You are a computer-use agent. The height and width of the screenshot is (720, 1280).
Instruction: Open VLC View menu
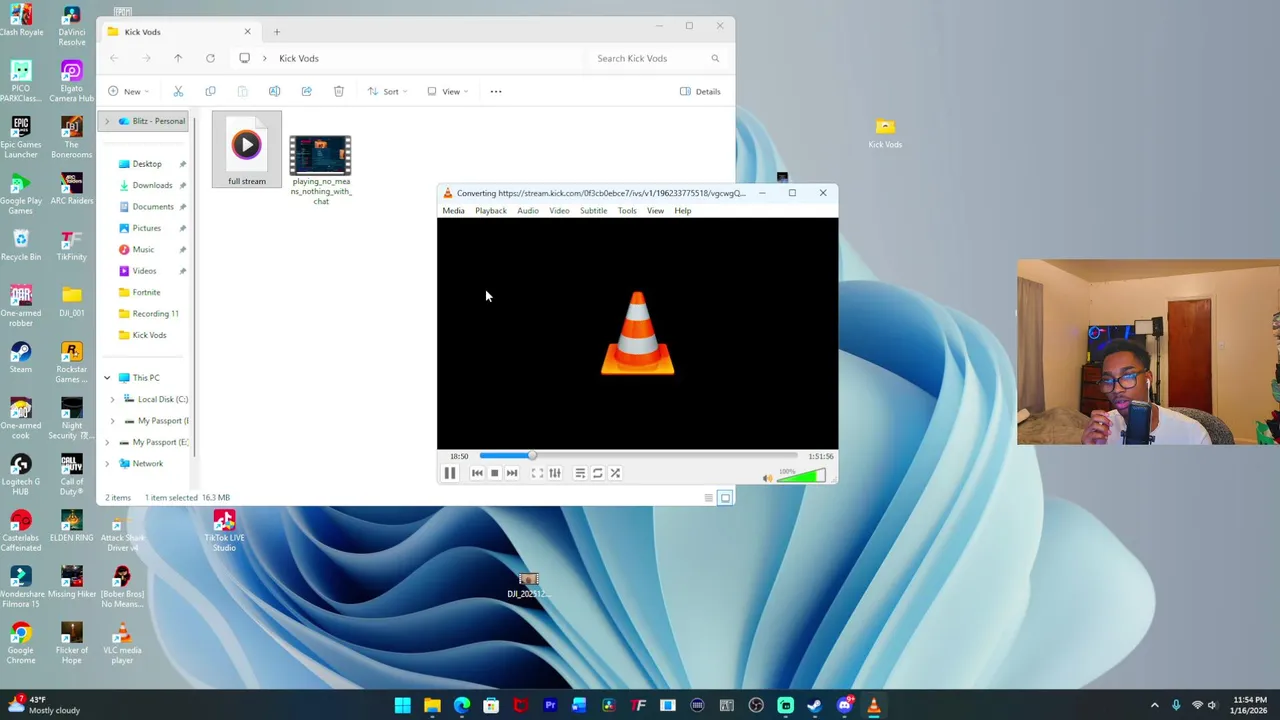(x=655, y=211)
